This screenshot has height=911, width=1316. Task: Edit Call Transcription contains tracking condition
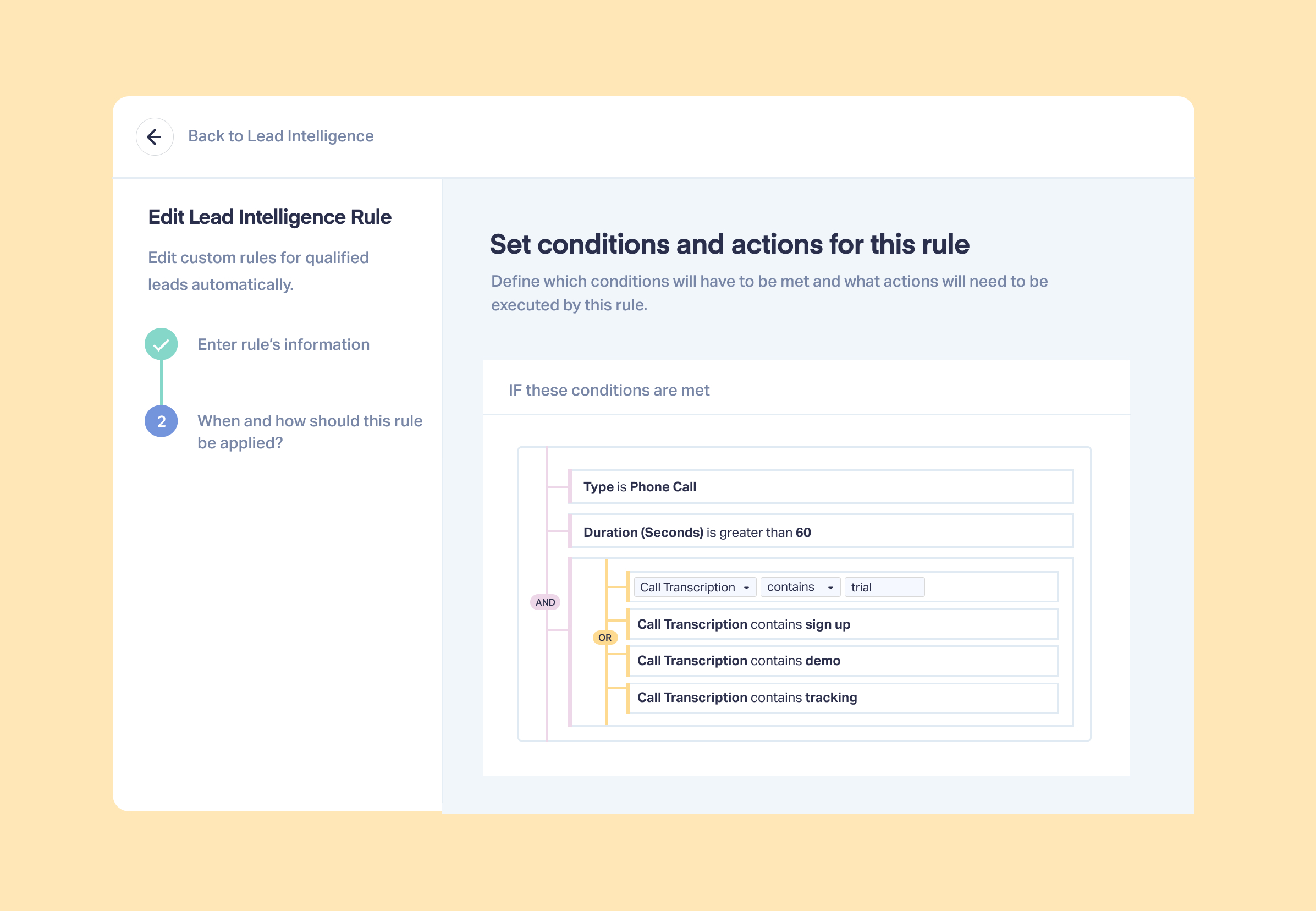(843, 698)
